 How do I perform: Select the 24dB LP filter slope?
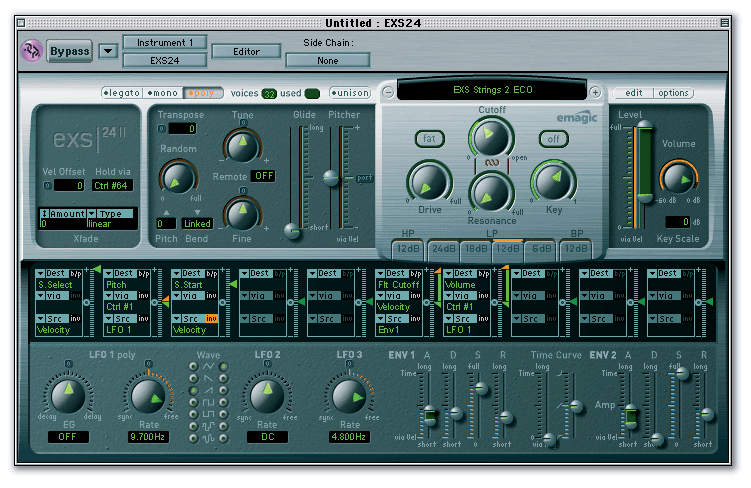click(444, 249)
